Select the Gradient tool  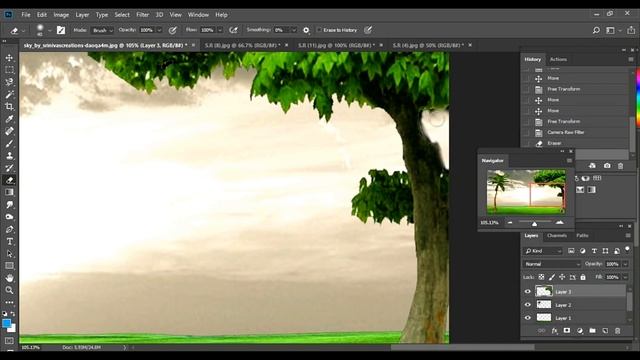9,192
